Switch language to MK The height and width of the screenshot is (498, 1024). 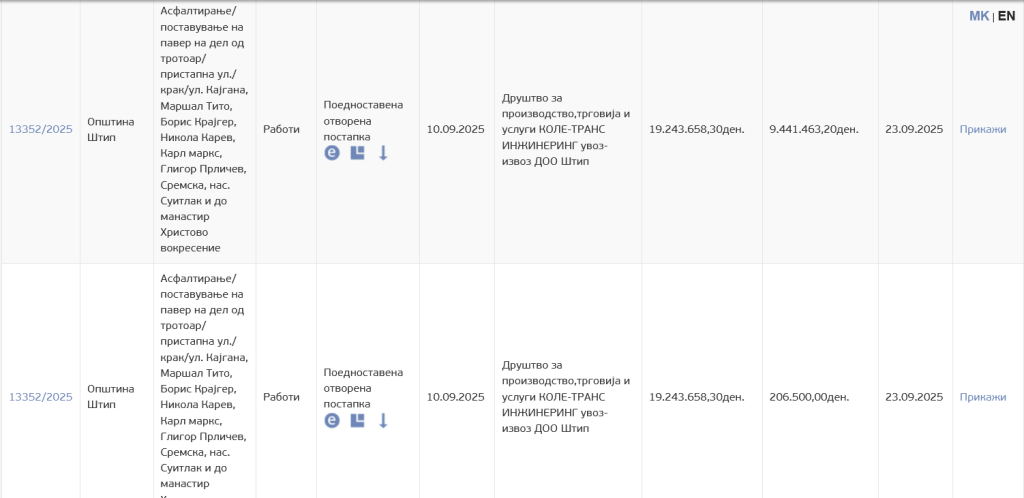[x=978, y=16]
